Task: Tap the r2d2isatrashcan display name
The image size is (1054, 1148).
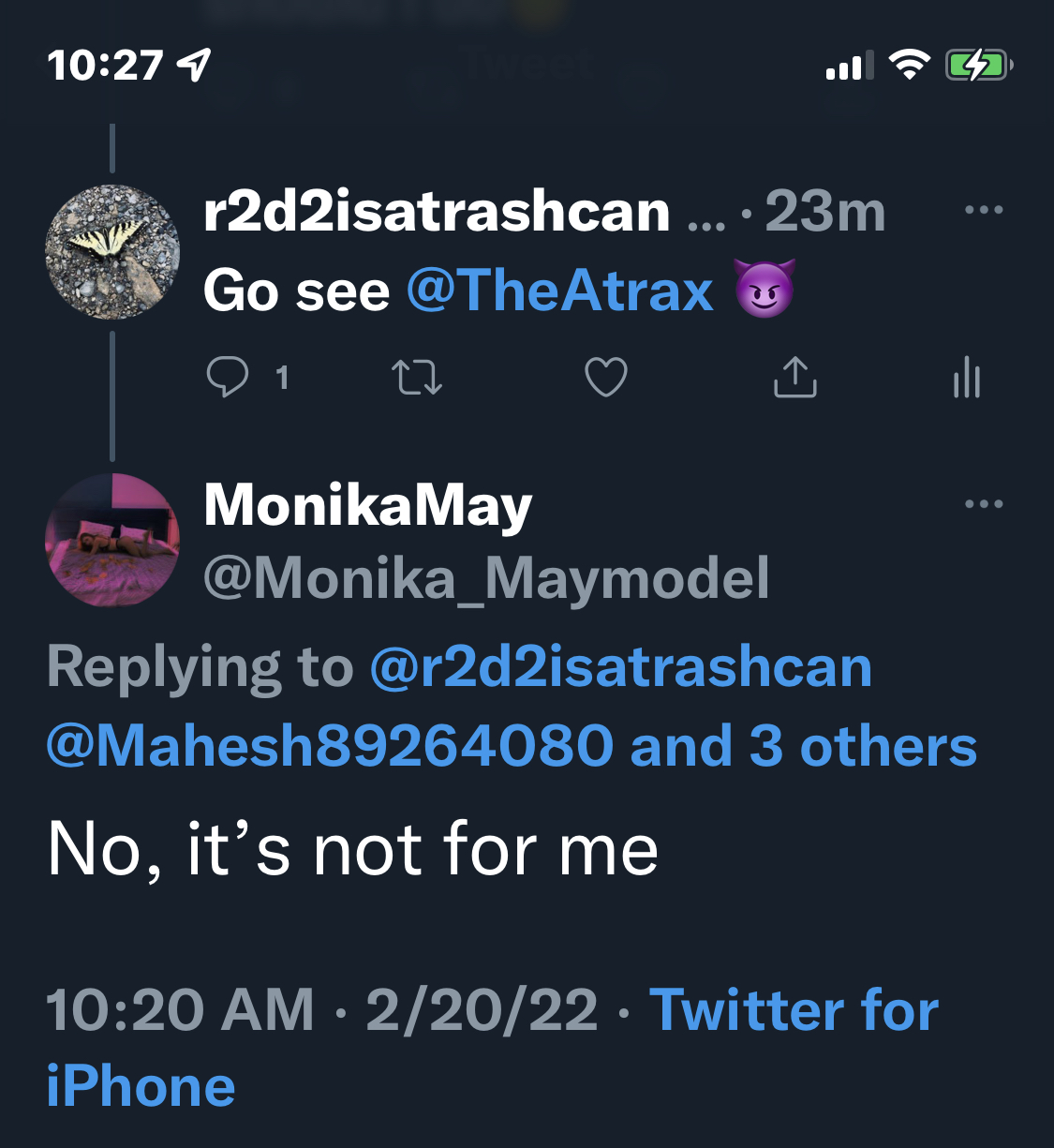Action: pos(437,212)
